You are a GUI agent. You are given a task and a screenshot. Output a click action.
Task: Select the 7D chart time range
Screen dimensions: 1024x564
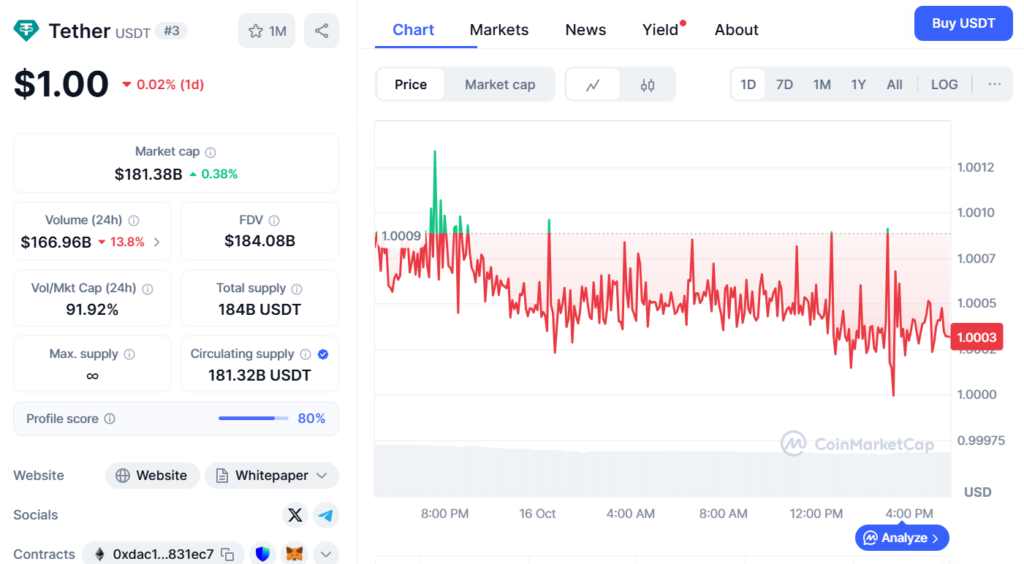tap(784, 85)
